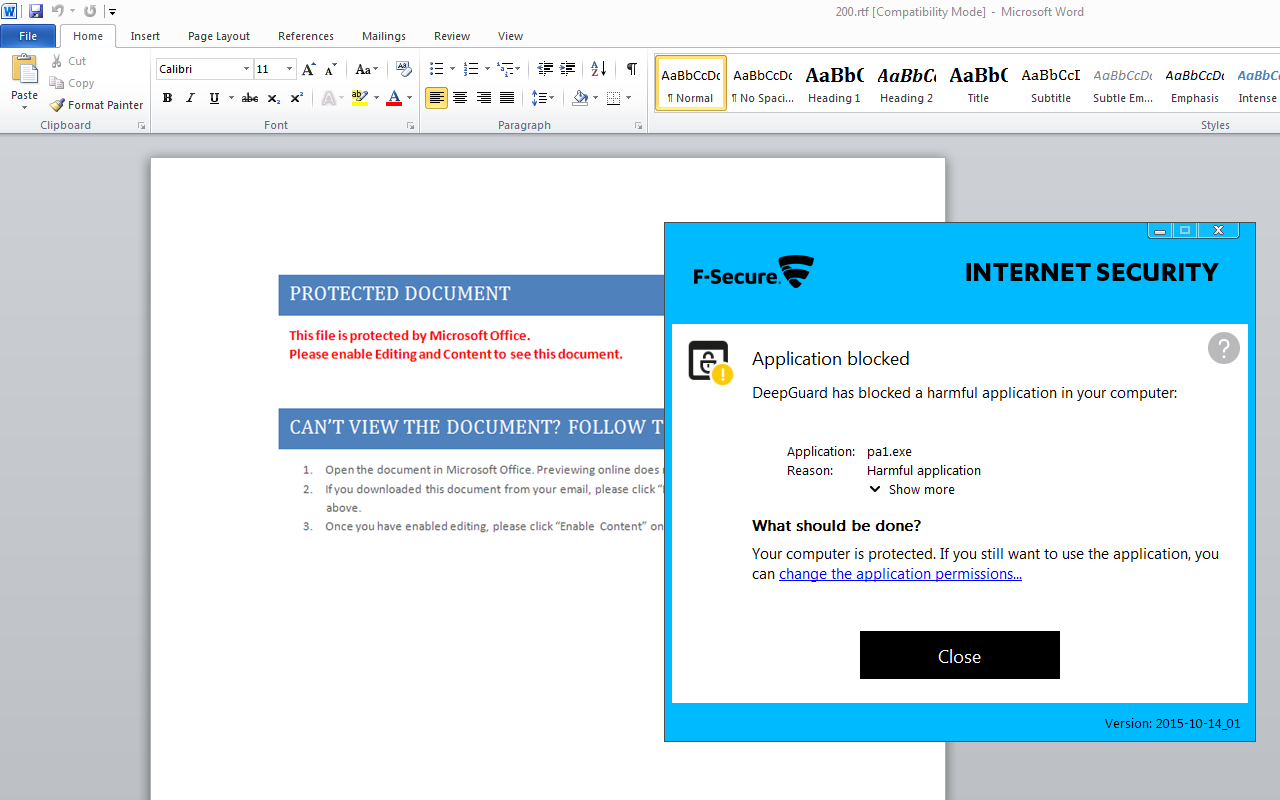Select the Format Painter tool
Viewport: 1280px width, 800px height.
[96, 105]
